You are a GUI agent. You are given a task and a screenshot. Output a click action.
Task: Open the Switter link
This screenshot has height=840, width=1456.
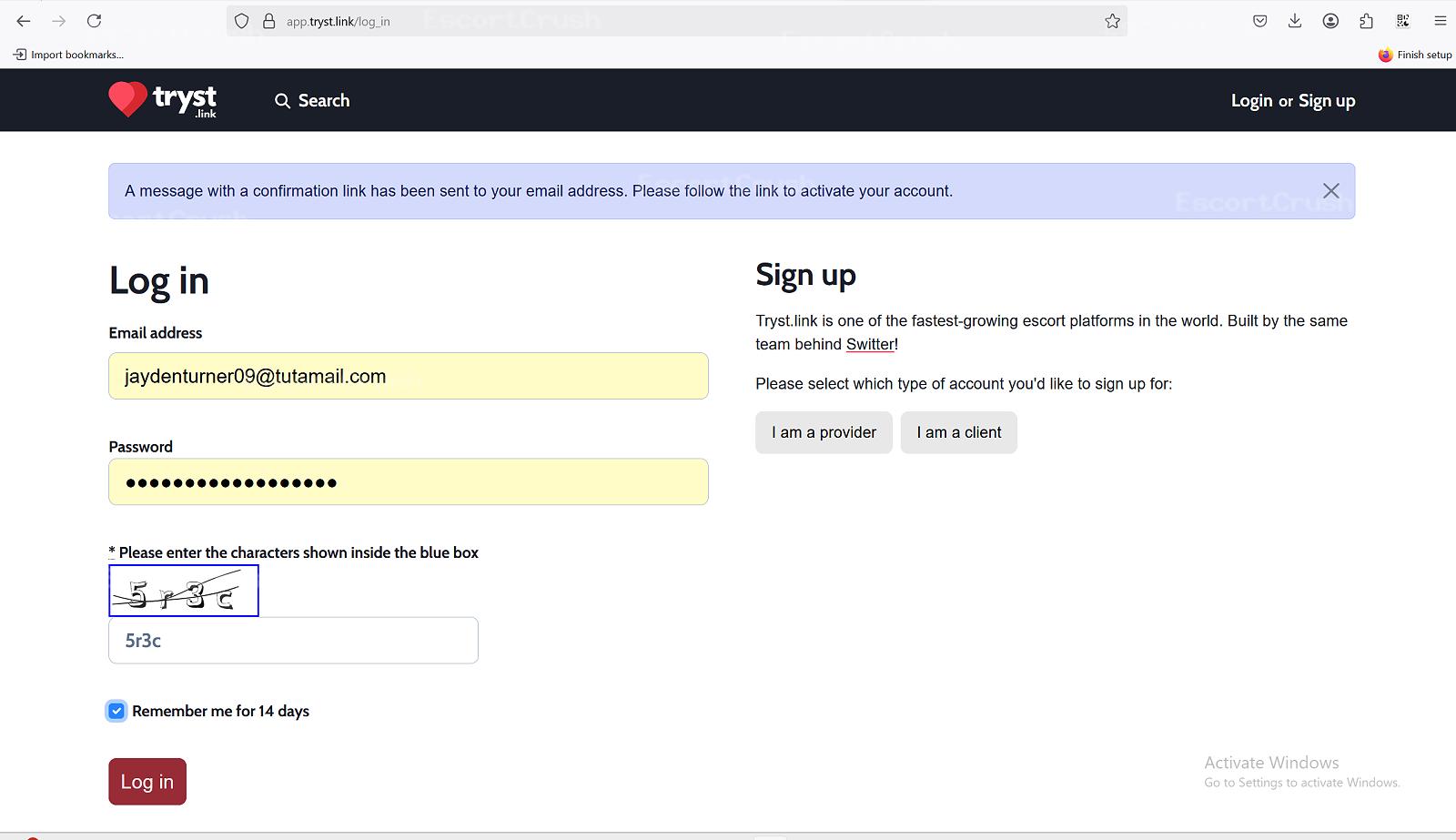(870, 344)
